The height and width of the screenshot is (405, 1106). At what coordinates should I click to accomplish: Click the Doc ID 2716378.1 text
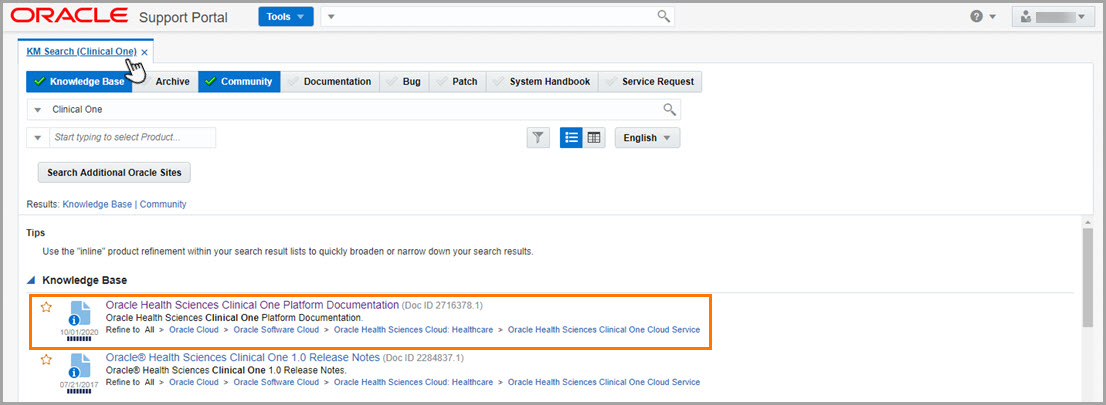click(x=442, y=306)
